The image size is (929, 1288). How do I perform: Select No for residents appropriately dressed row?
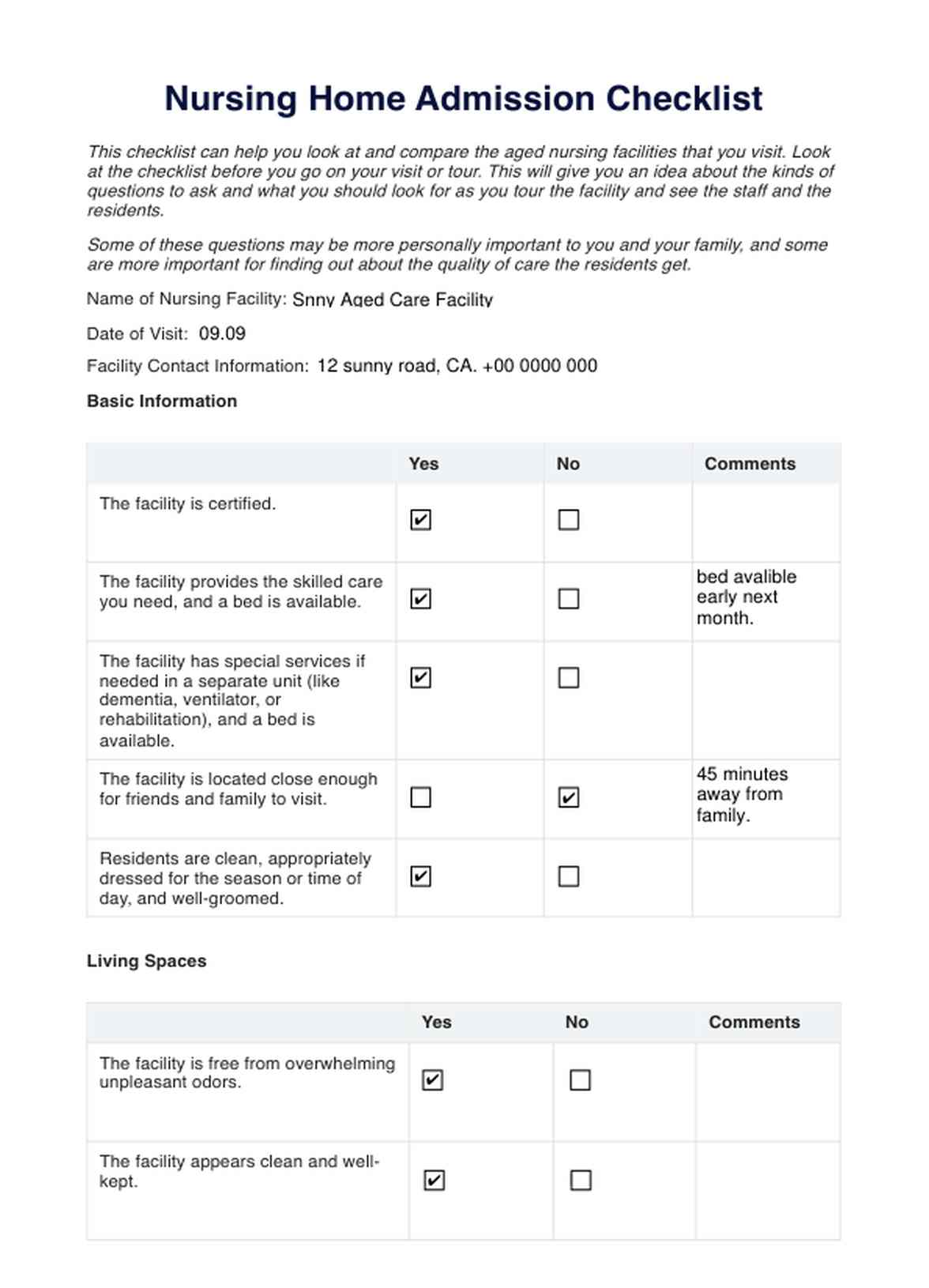569,876
